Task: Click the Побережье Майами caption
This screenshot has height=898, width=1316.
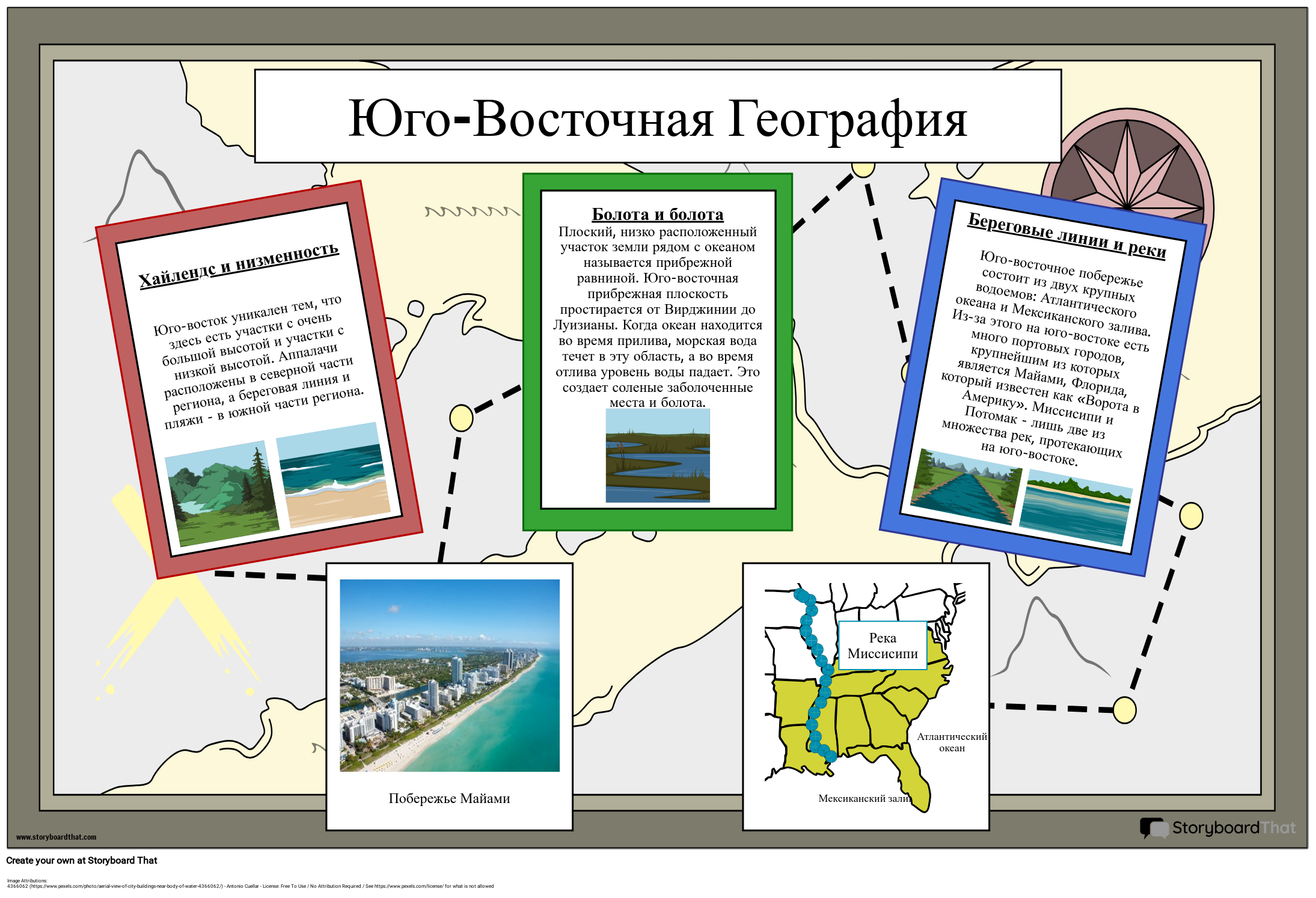Action: (449, 798)
